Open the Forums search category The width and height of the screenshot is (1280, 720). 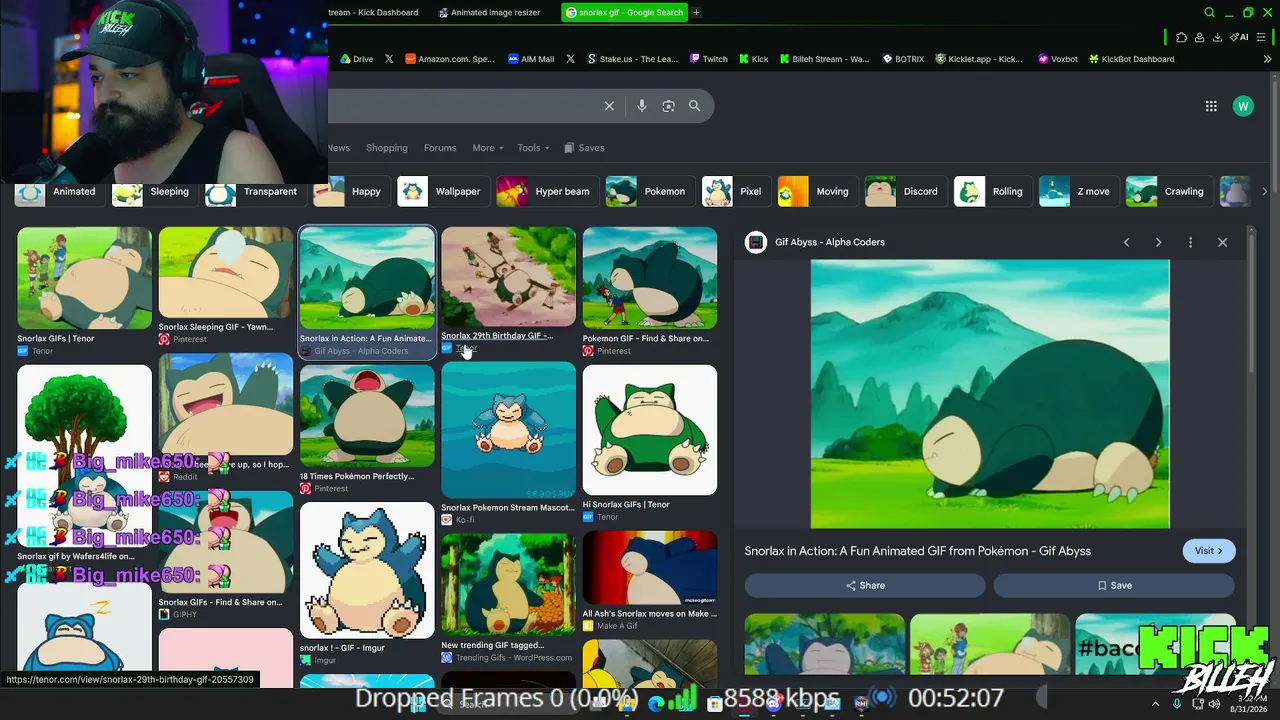pos(440,148)
